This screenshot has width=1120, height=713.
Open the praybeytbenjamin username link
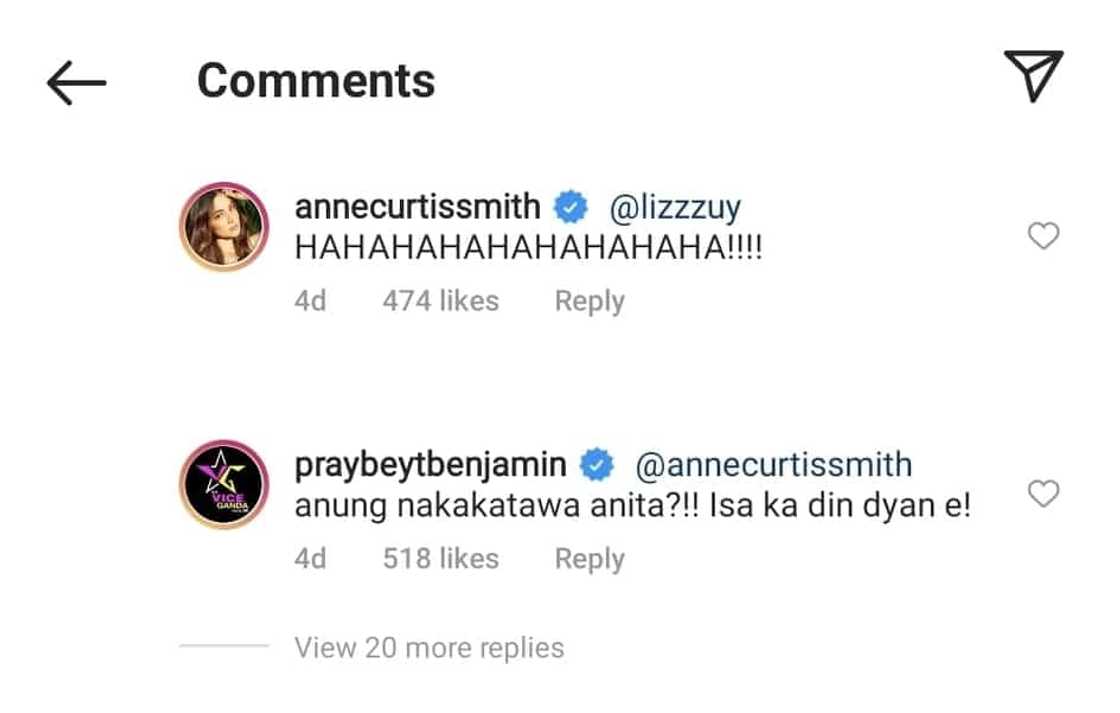click(431, 465)
